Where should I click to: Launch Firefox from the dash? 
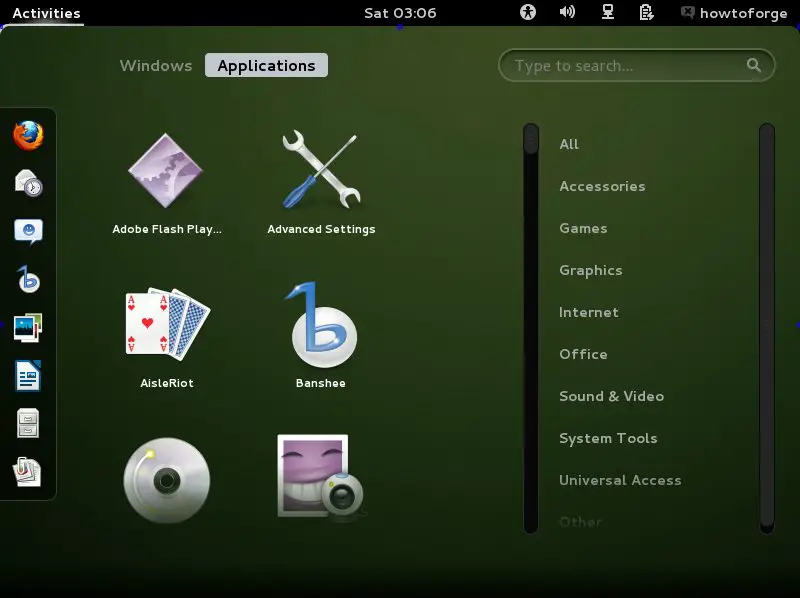tap(28, 135)
